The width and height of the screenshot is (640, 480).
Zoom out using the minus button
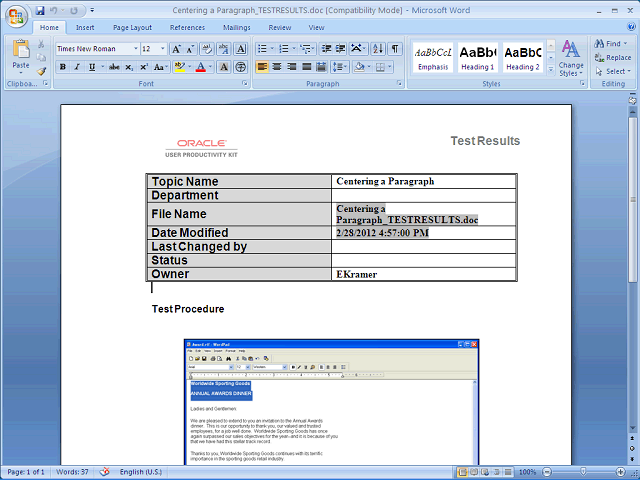(x=547, y=472)
